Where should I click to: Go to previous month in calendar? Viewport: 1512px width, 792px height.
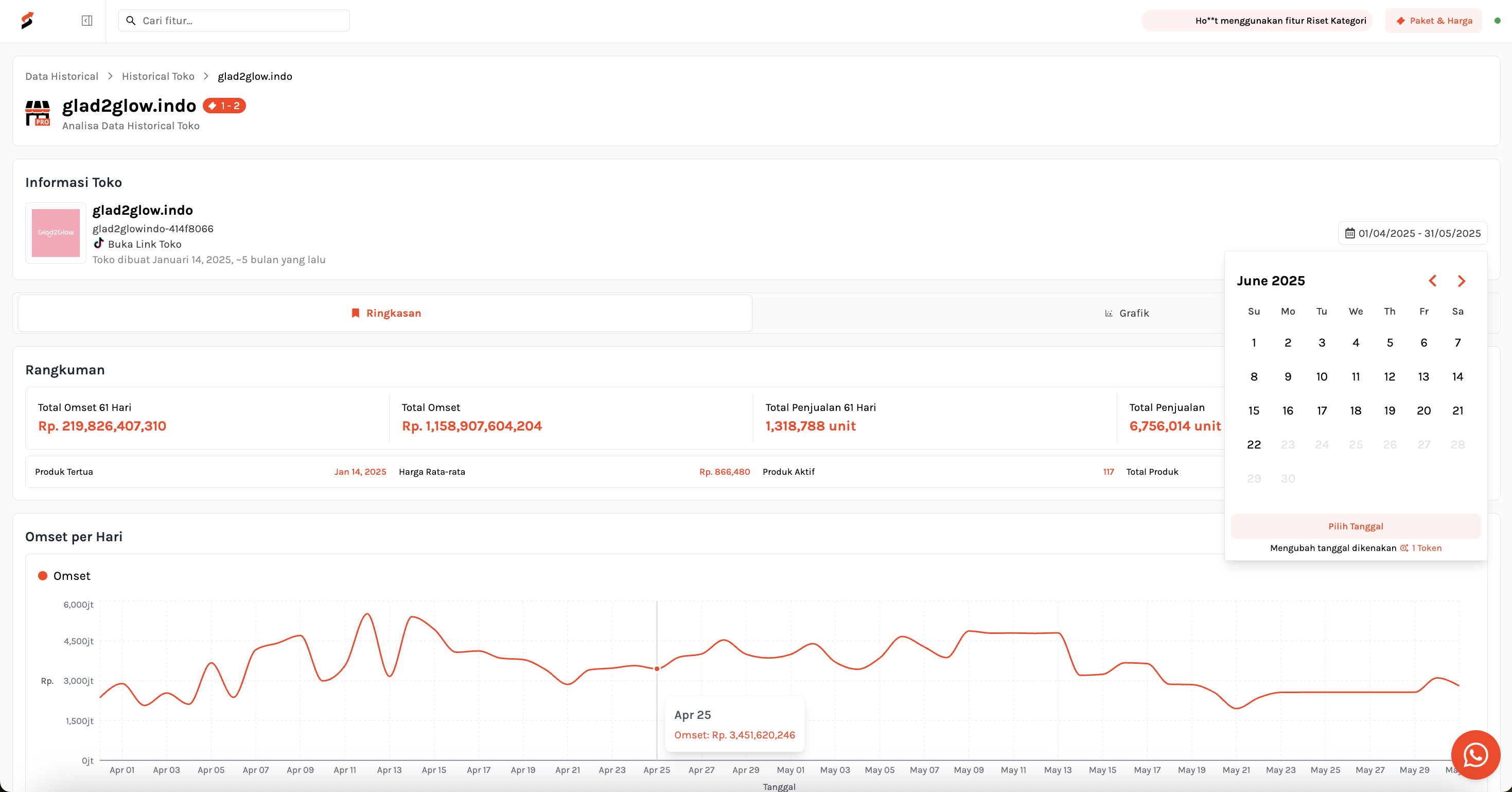(1433, 281)
